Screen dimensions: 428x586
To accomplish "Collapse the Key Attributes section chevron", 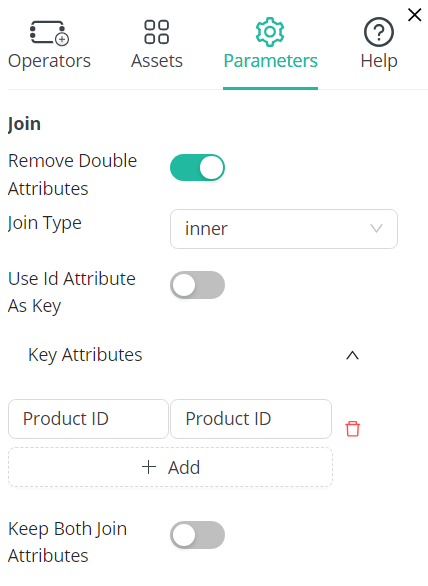I will tap(352, 355).
